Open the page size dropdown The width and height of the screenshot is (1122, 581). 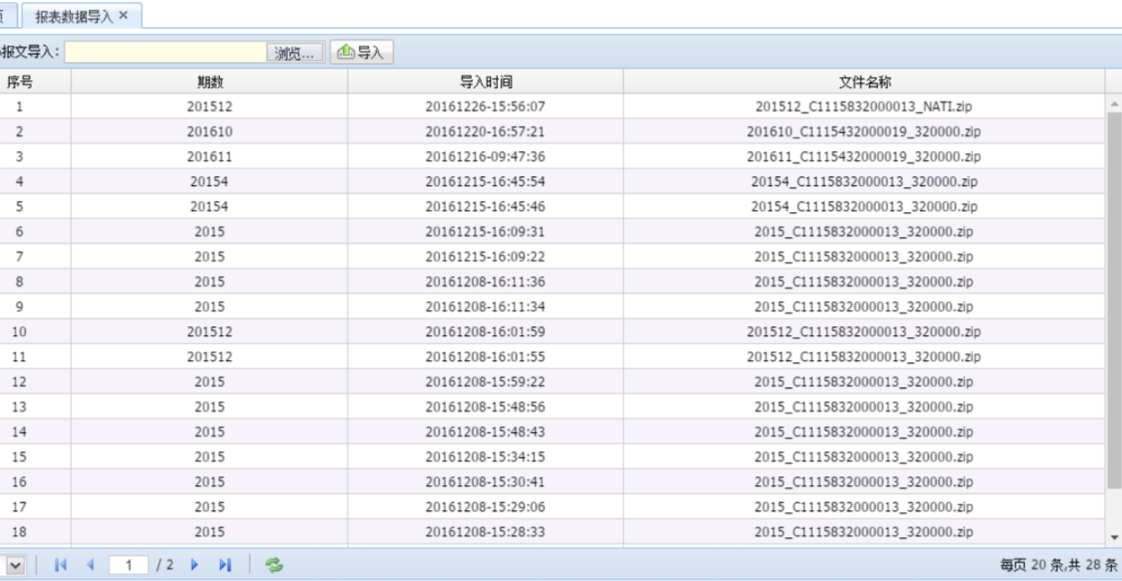[14, 566]
